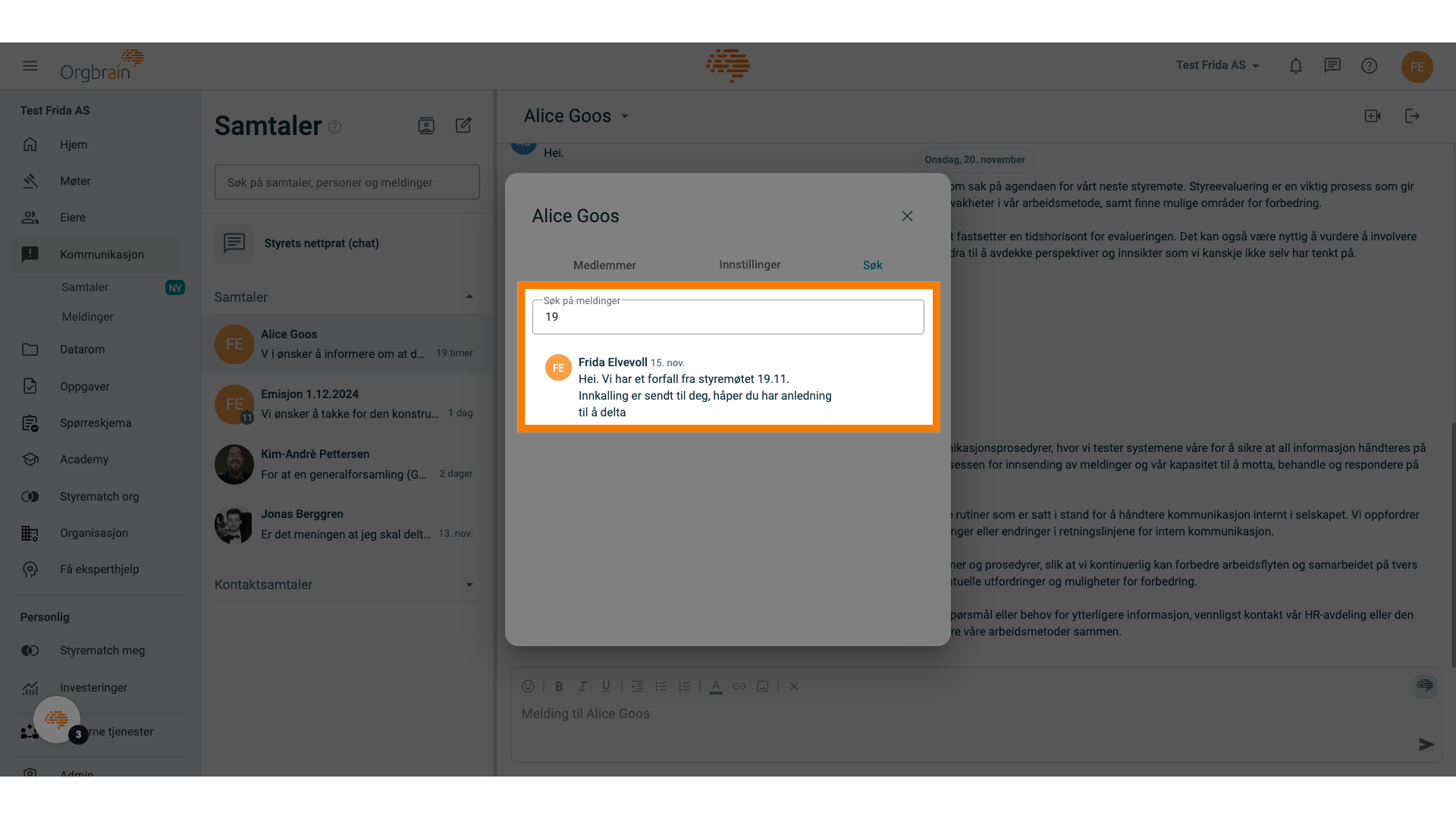Click clear message formatting icon
This screenshot has width=1456, height=819.
click(794, 686)
